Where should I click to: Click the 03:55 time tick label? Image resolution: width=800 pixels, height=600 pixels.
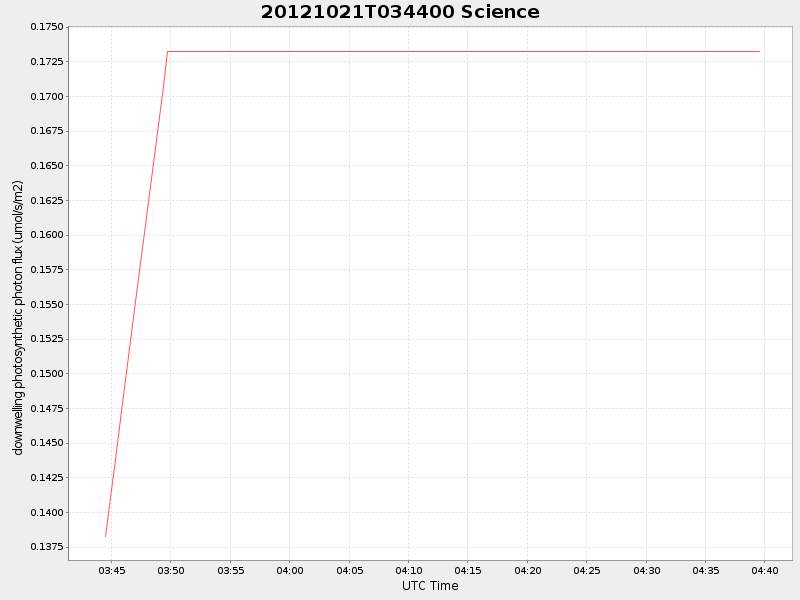click(231, 570)
